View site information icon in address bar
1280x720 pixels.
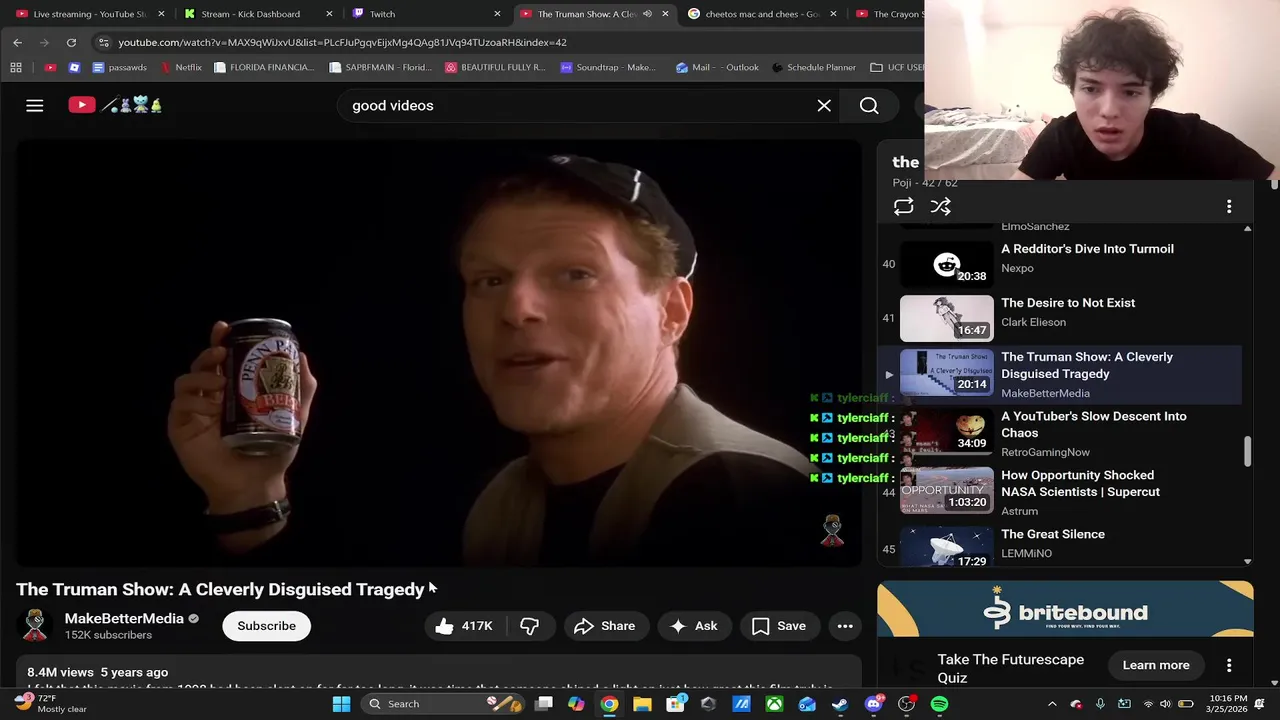[x=103, y=42]
